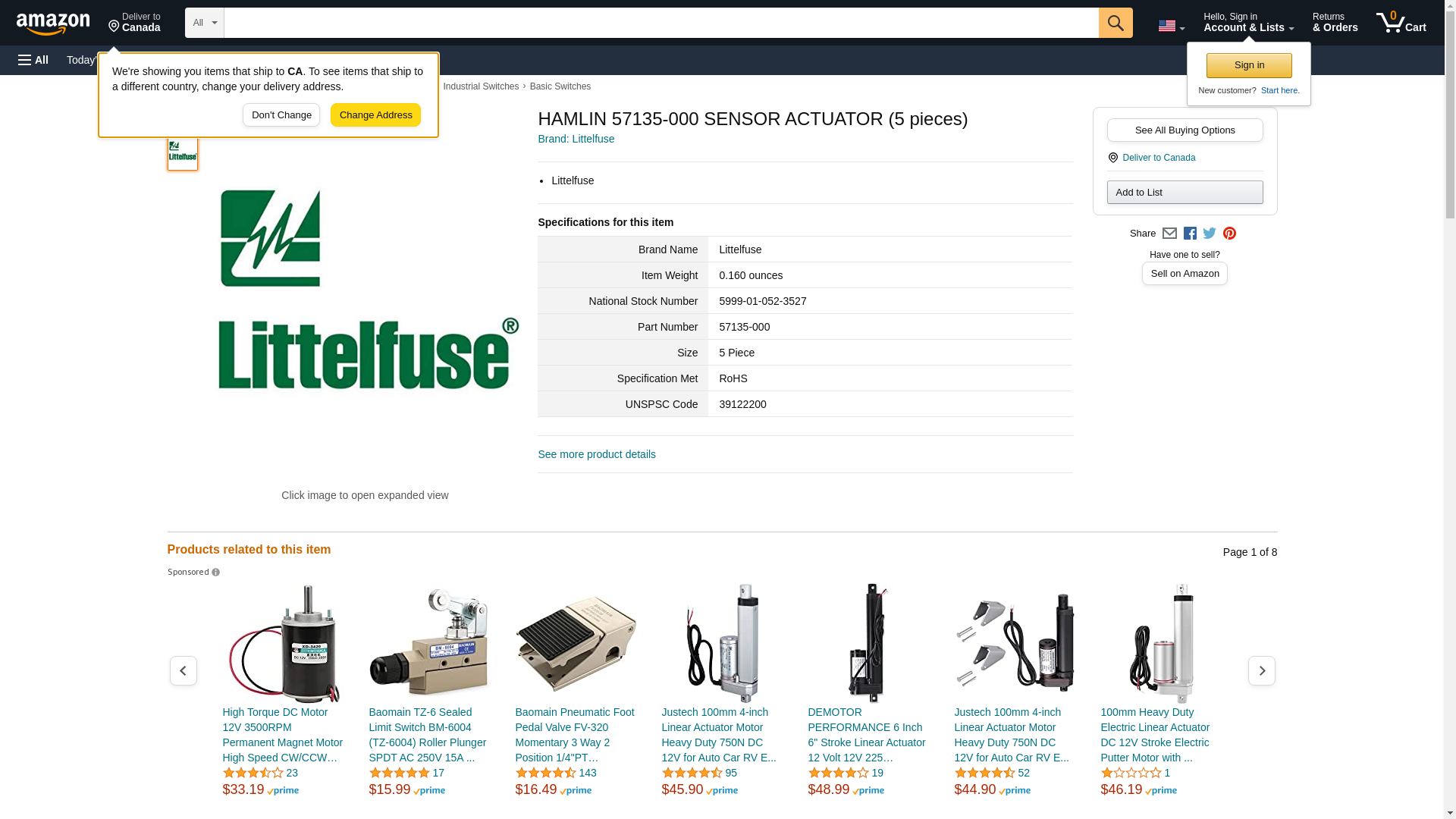Image resolution: width=1456 pixels, height=819 pixels.
Task: Share product on Facebook
Action: (x=1189, y=234)
